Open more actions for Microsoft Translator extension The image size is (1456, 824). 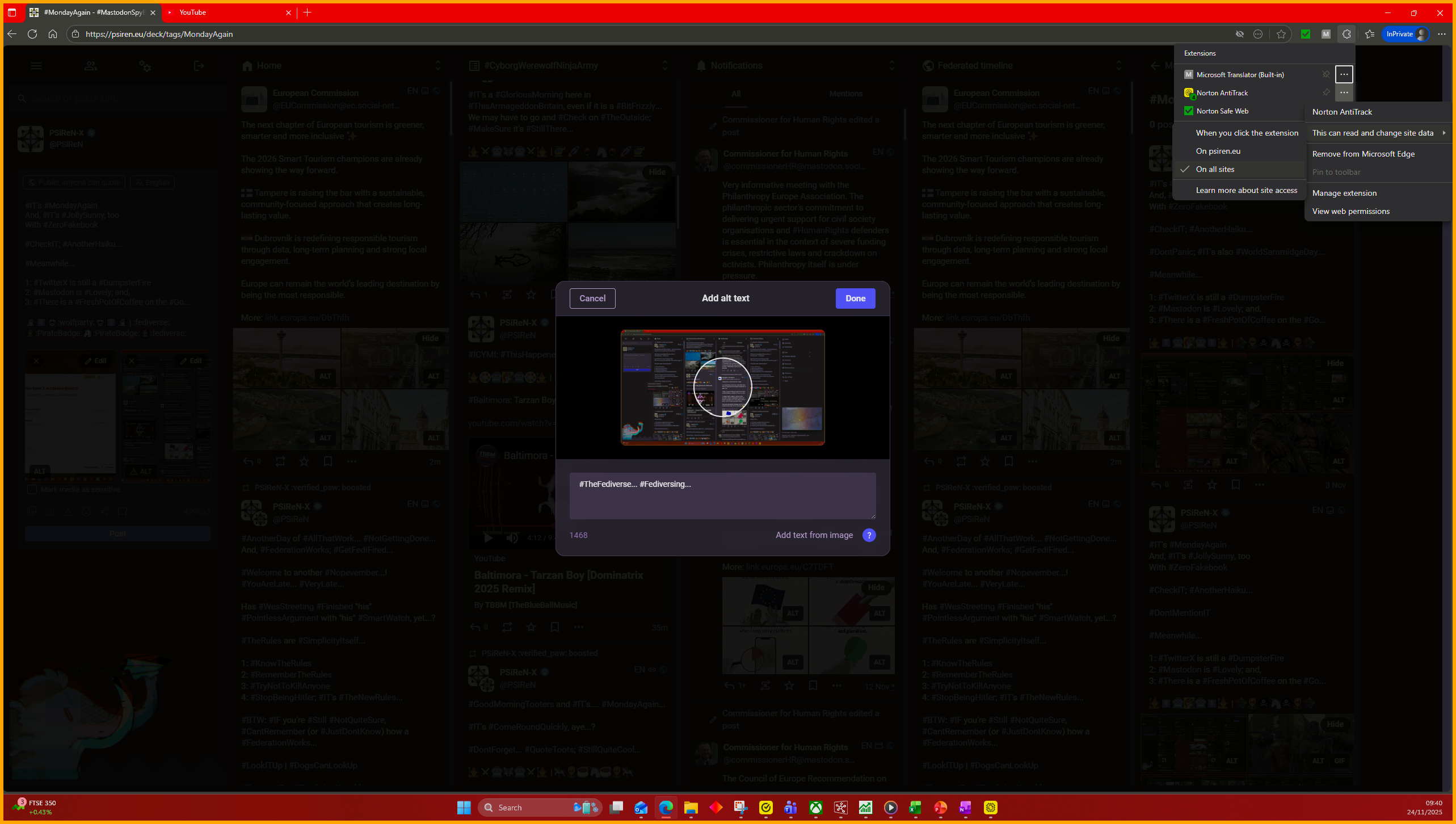pyautogui.click(x=1344, y=74)
